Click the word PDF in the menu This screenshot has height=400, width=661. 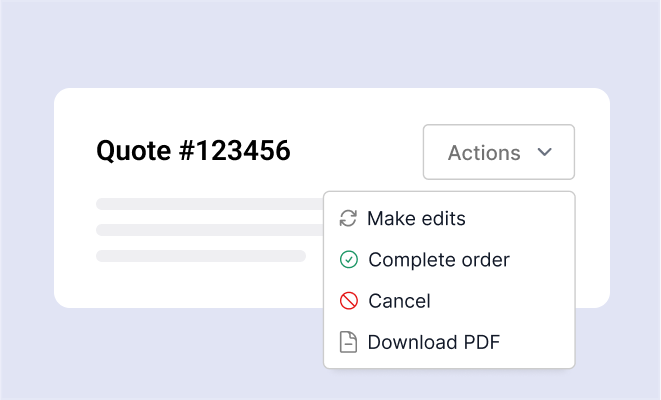point(479,342)
